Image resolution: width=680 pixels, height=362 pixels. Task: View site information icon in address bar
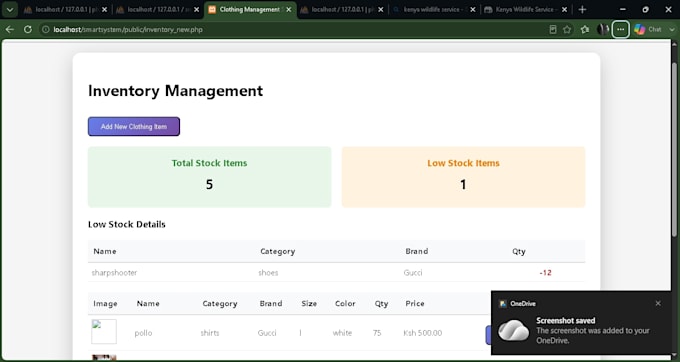coord(46,29)
